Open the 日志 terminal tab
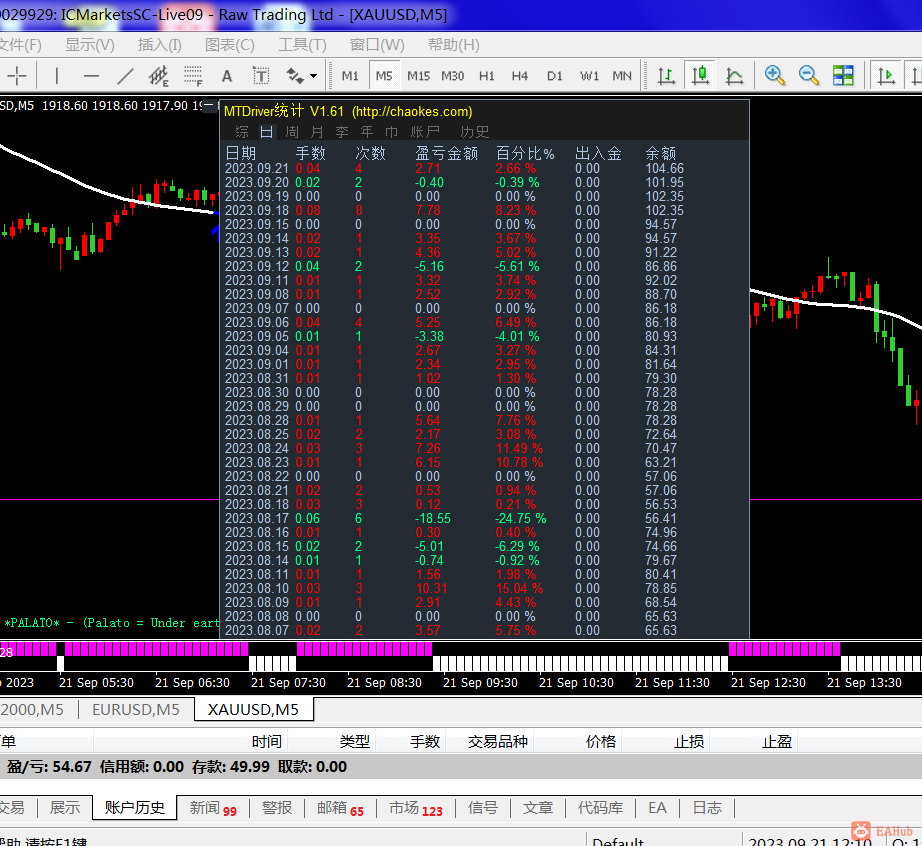This screenshot has height=846, width=922. (707, 808)
